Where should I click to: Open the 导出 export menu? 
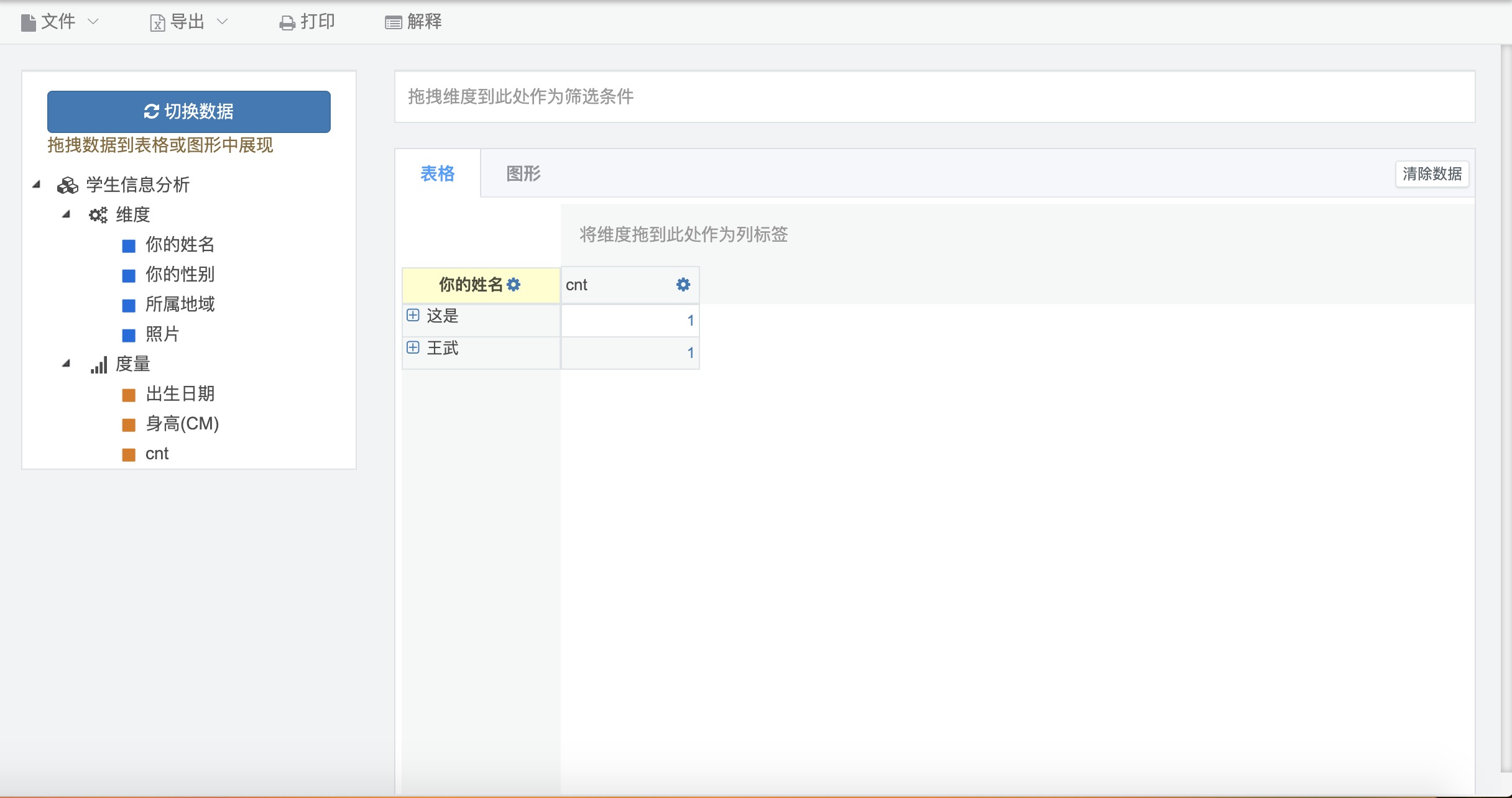(x=188, y=22)
